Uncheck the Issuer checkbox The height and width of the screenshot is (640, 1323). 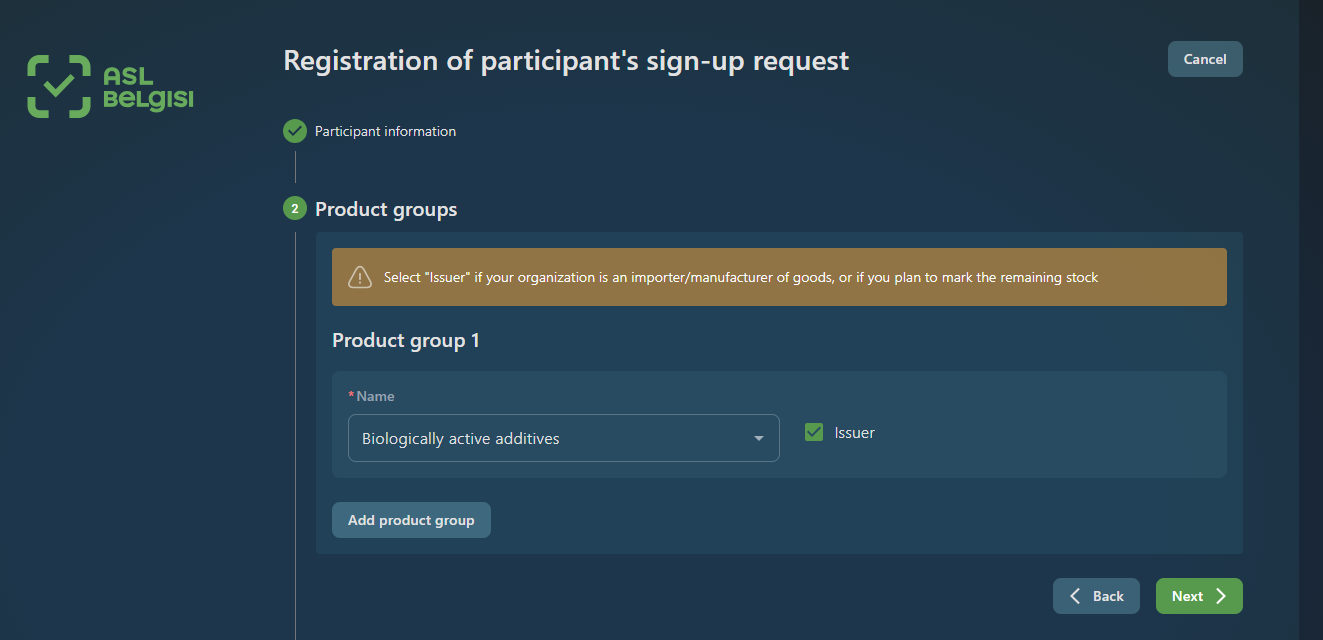(814, 432)
